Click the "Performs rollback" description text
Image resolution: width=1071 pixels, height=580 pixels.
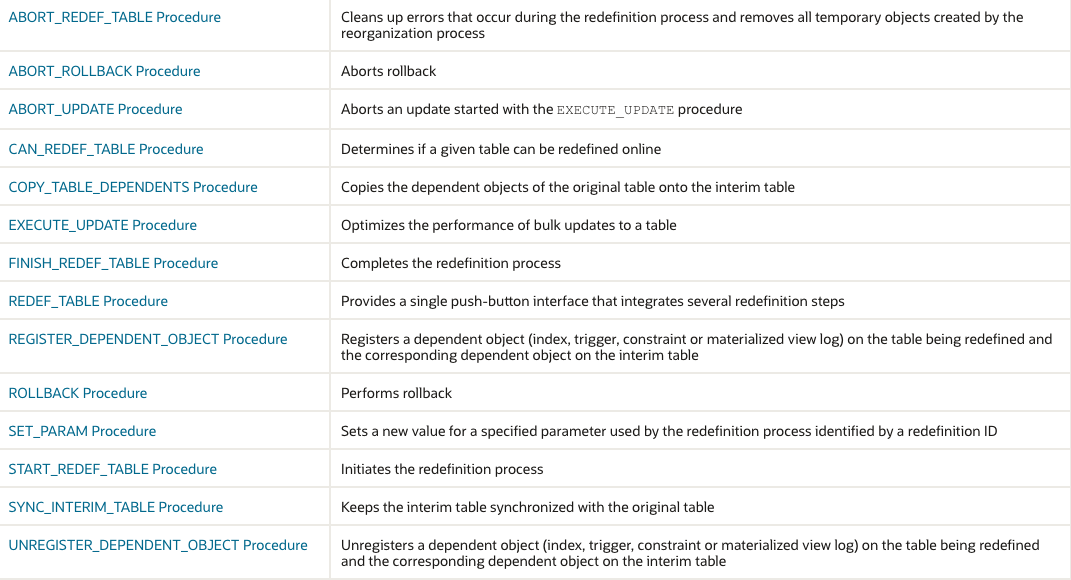coord(396,393)
